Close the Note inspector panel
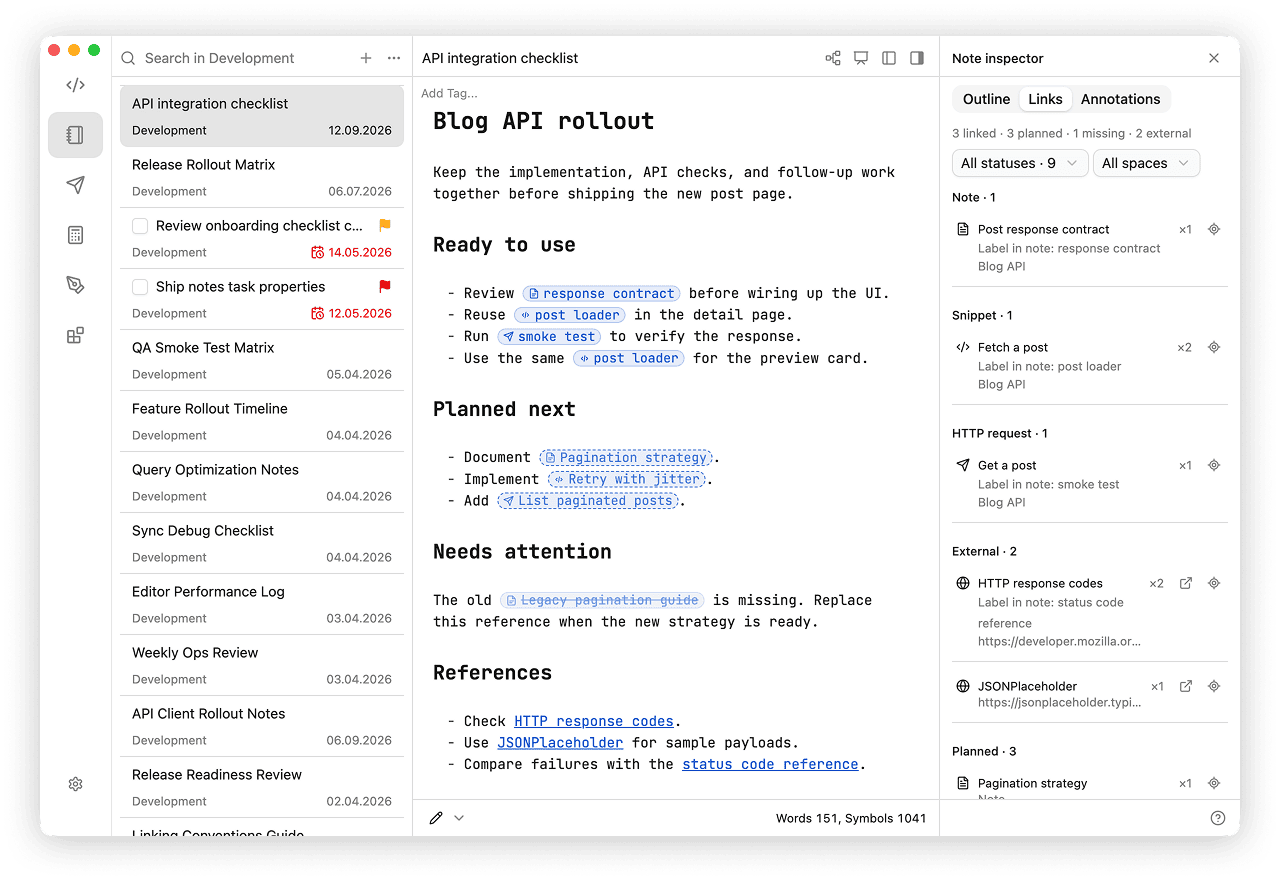The height and width of the screenshot is (880, 1280). (1214, 58)
